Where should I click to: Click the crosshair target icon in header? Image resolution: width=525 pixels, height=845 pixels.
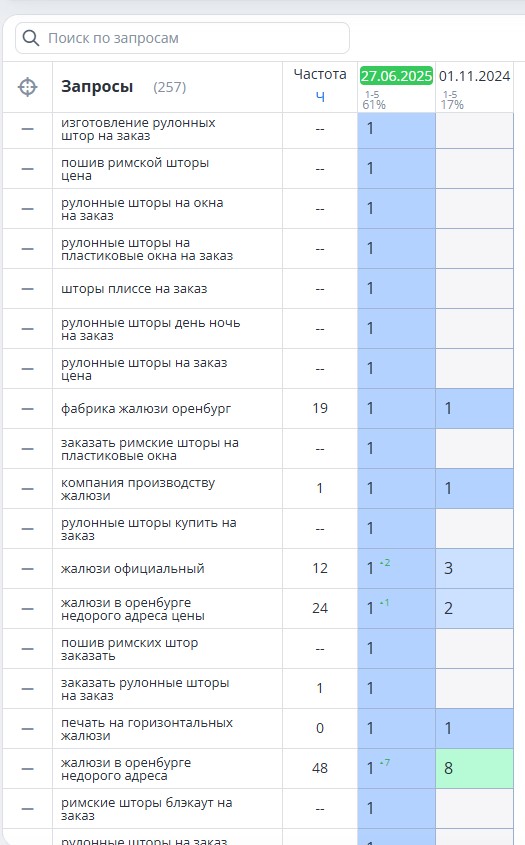(x=27, y=87)
